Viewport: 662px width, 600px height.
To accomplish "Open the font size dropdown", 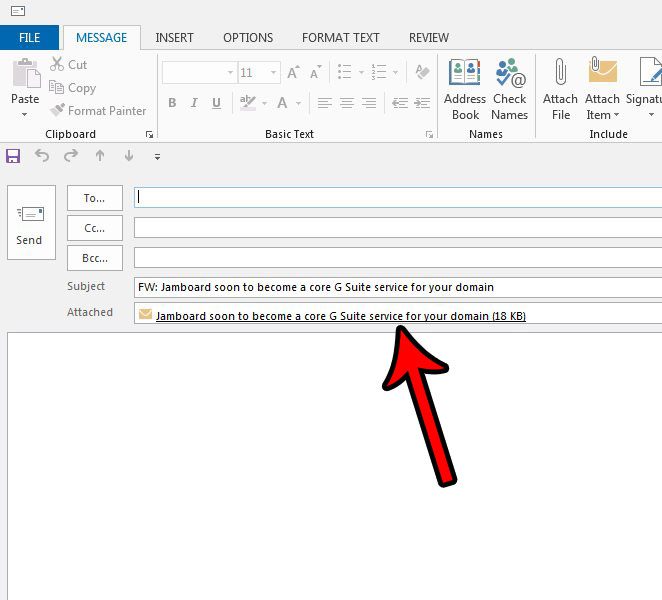I will (x=273, y=73).
